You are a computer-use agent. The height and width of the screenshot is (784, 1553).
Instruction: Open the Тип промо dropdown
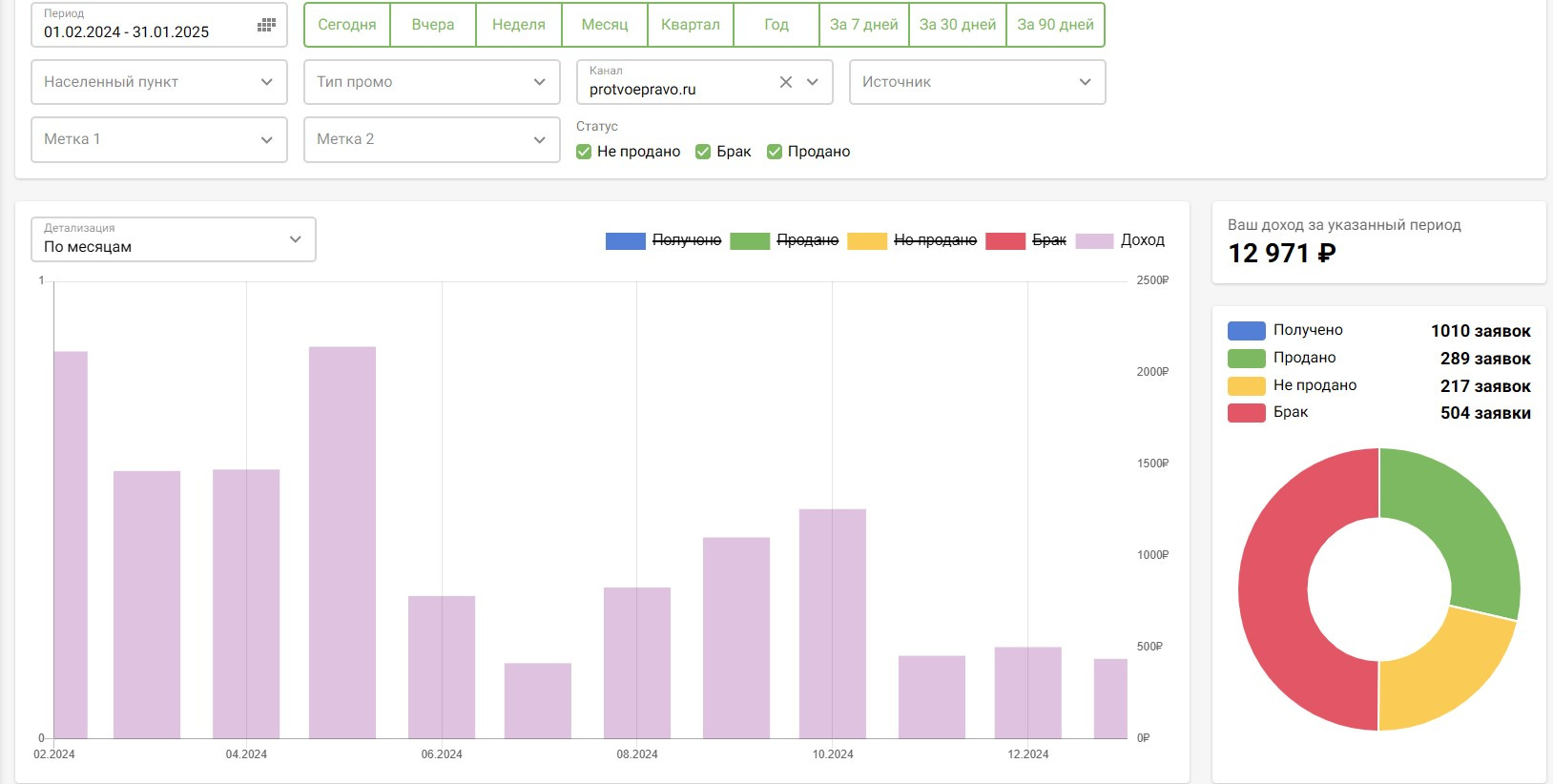click(432, 82)
